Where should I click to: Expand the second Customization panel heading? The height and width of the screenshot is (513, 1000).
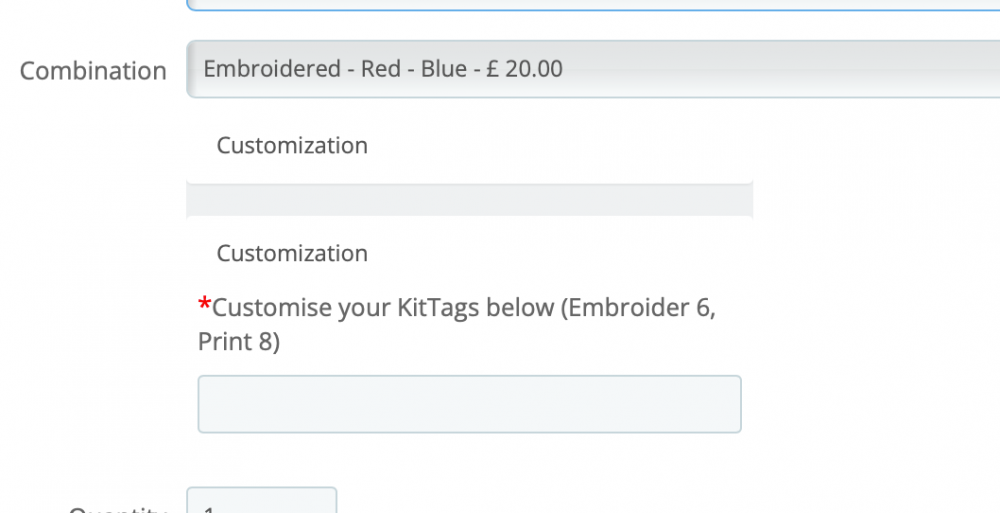292,254
